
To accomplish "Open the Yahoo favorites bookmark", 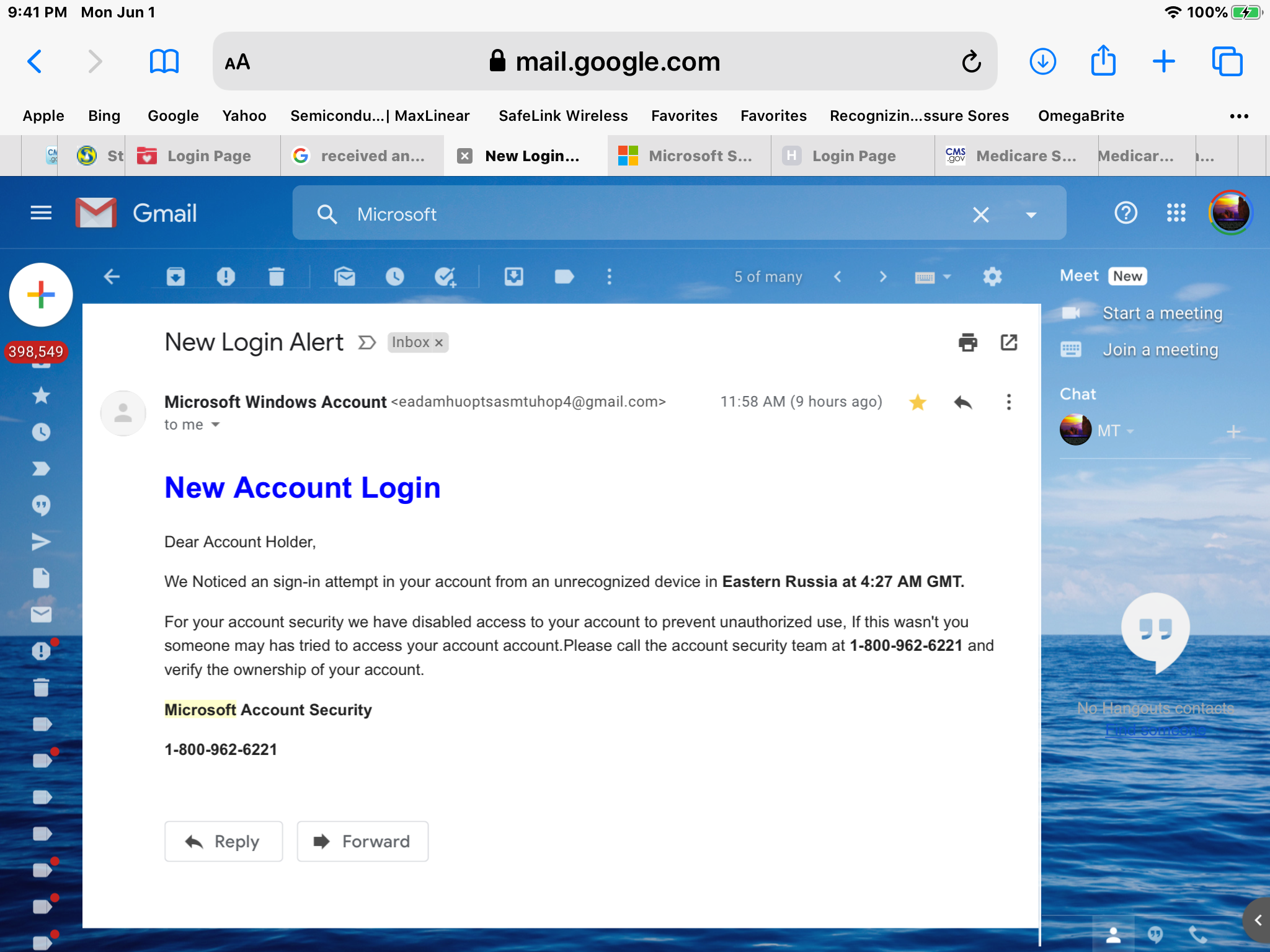I will click(x=244, y=116).
